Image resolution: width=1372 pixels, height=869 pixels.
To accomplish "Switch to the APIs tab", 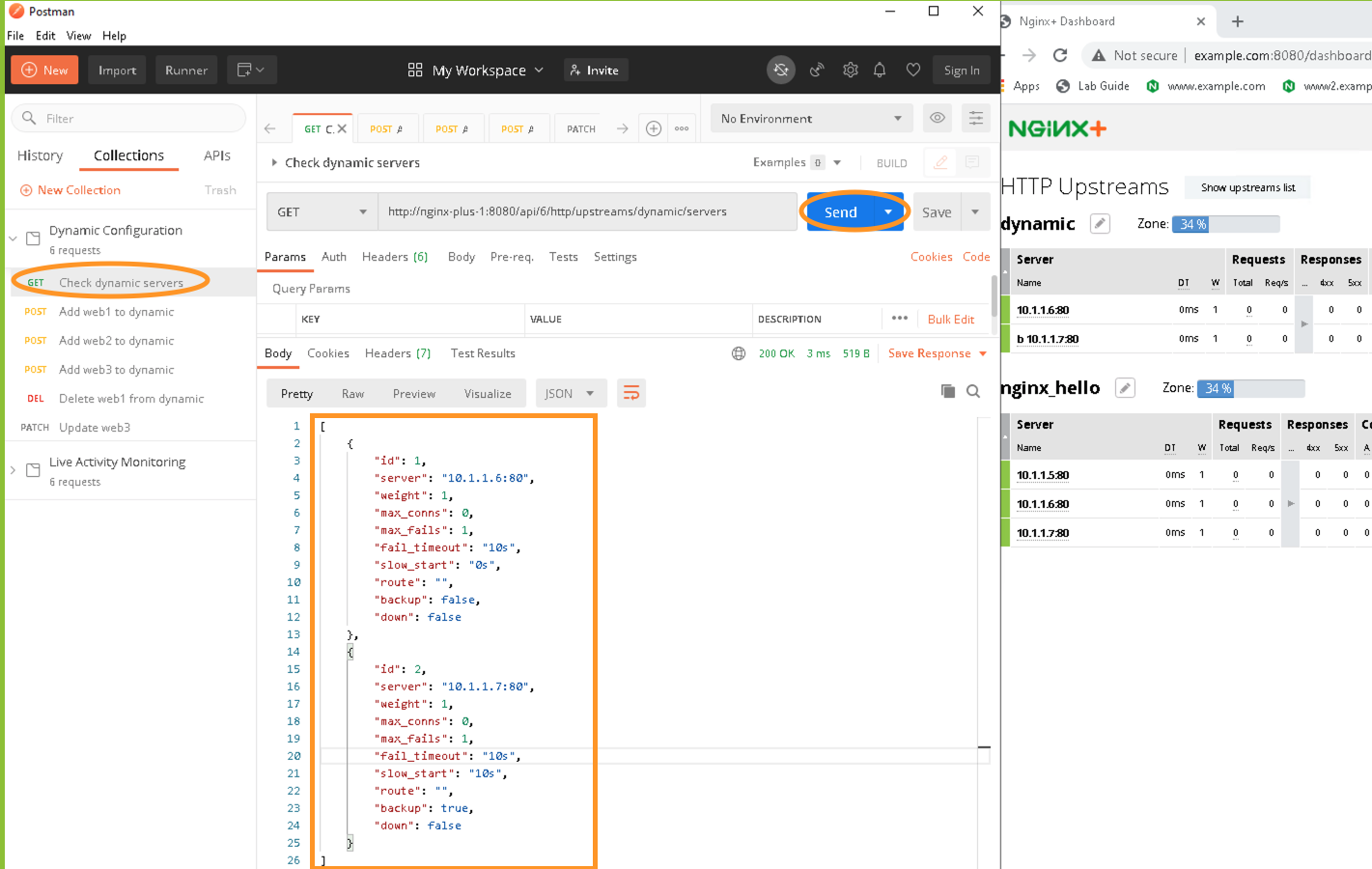I will point(217,155).
